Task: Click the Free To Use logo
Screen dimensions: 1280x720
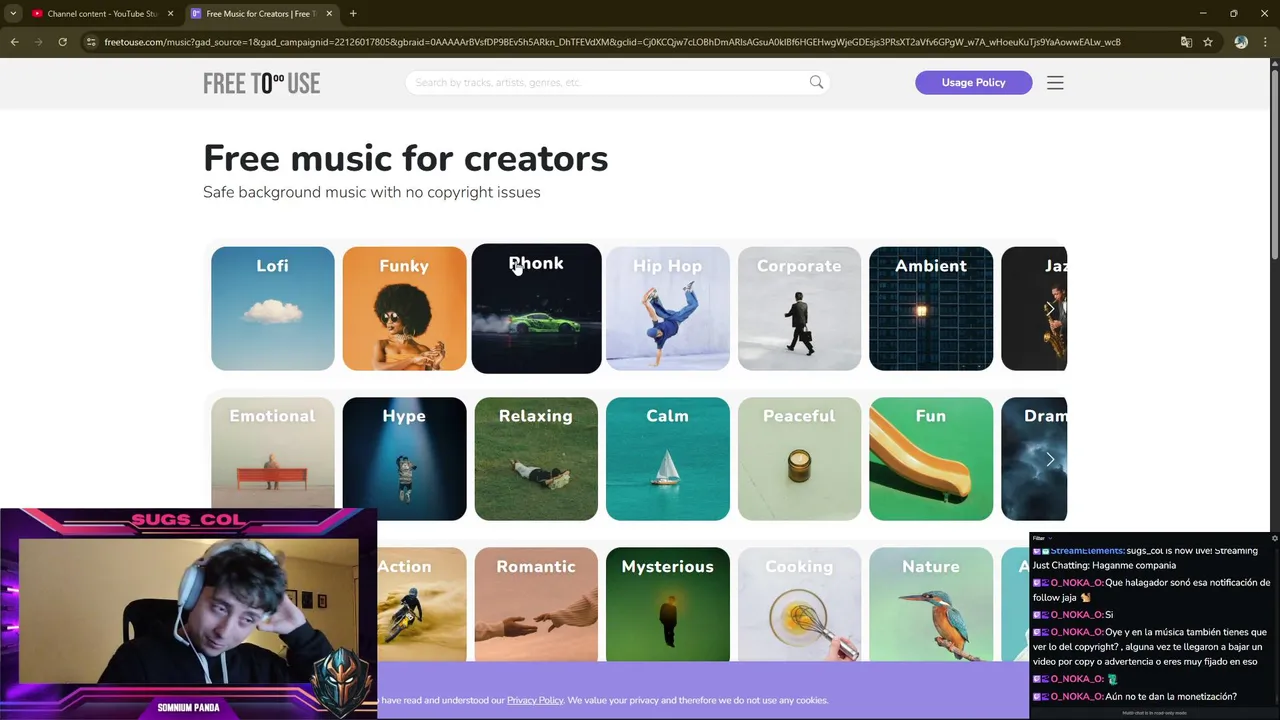Action: [x=262, y=83]
